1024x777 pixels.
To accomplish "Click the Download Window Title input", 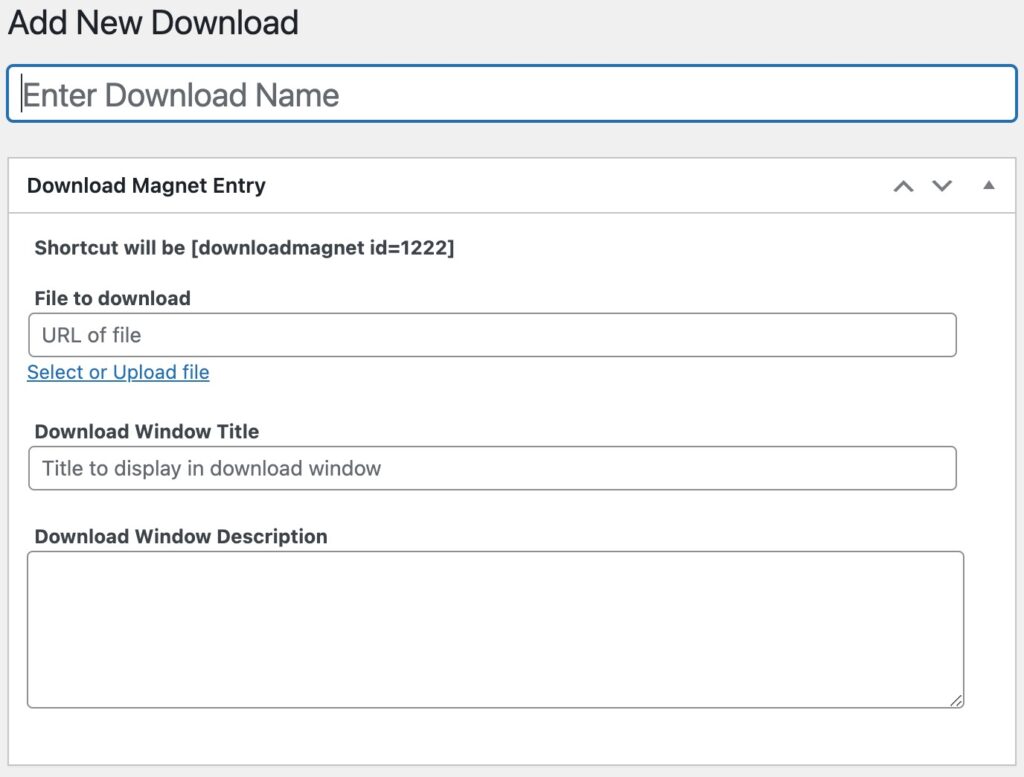I will (492, 468).
